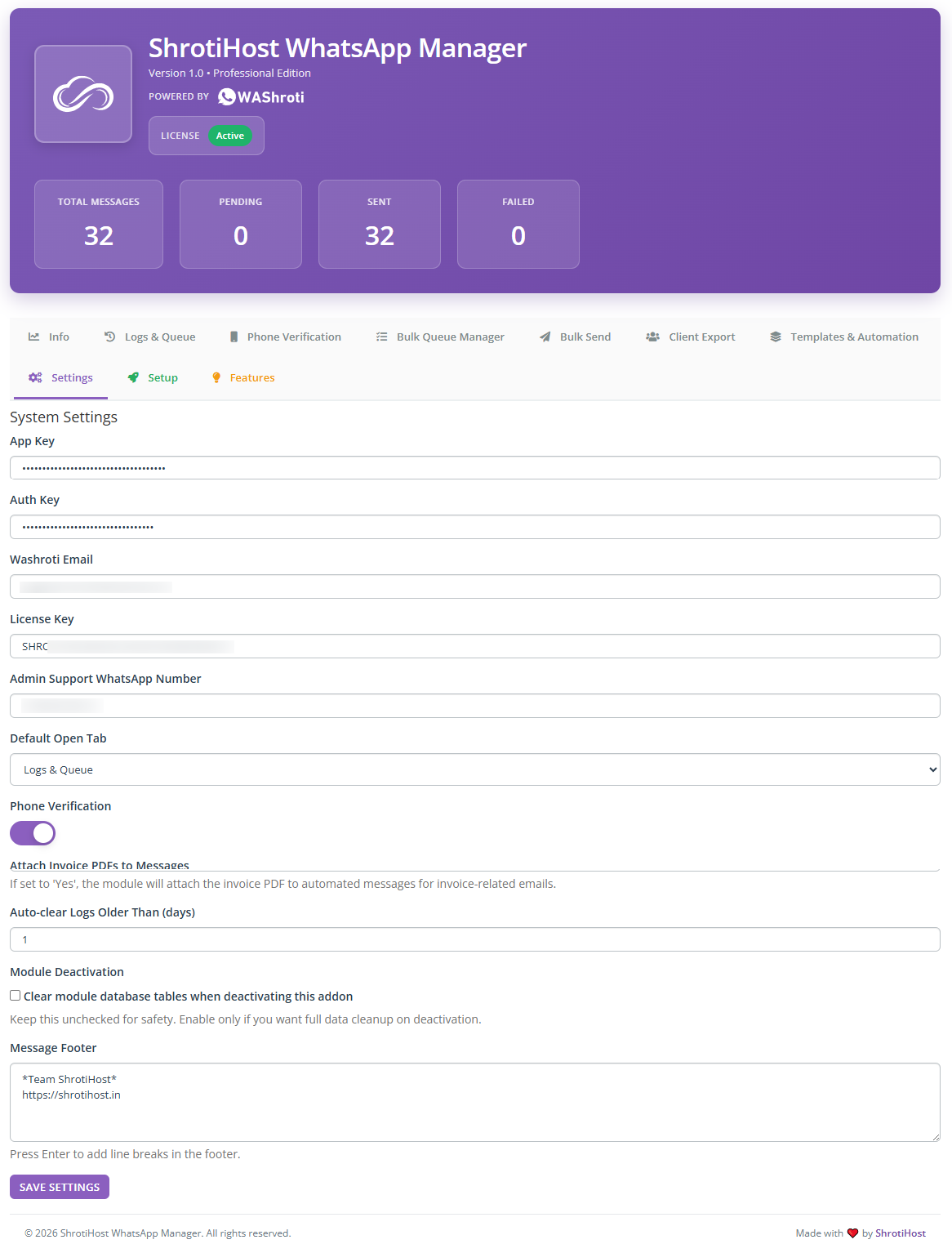Click the Client Export users icon
Viewport: 952px width, 1253px height.
[652, 336]
